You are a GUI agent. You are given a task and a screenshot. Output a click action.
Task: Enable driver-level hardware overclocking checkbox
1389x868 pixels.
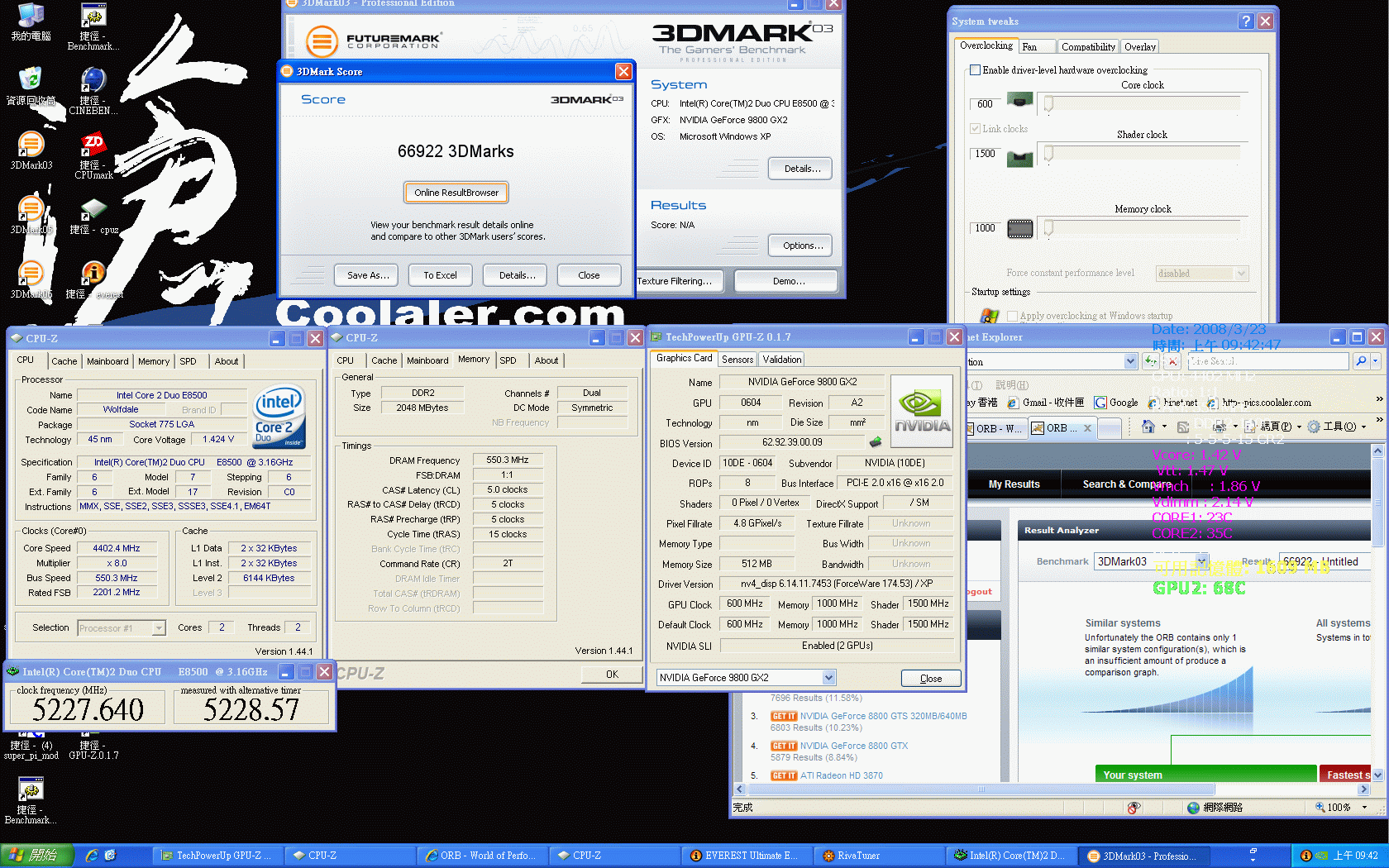(x=975, y=70)
